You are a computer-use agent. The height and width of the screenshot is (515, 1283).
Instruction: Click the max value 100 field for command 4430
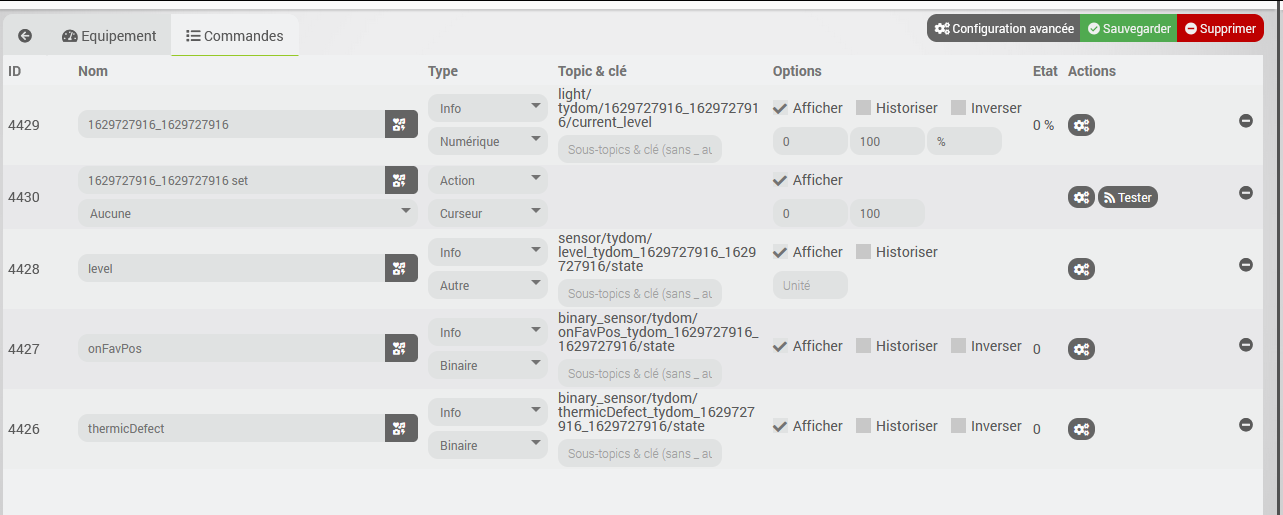click(887, 213)
